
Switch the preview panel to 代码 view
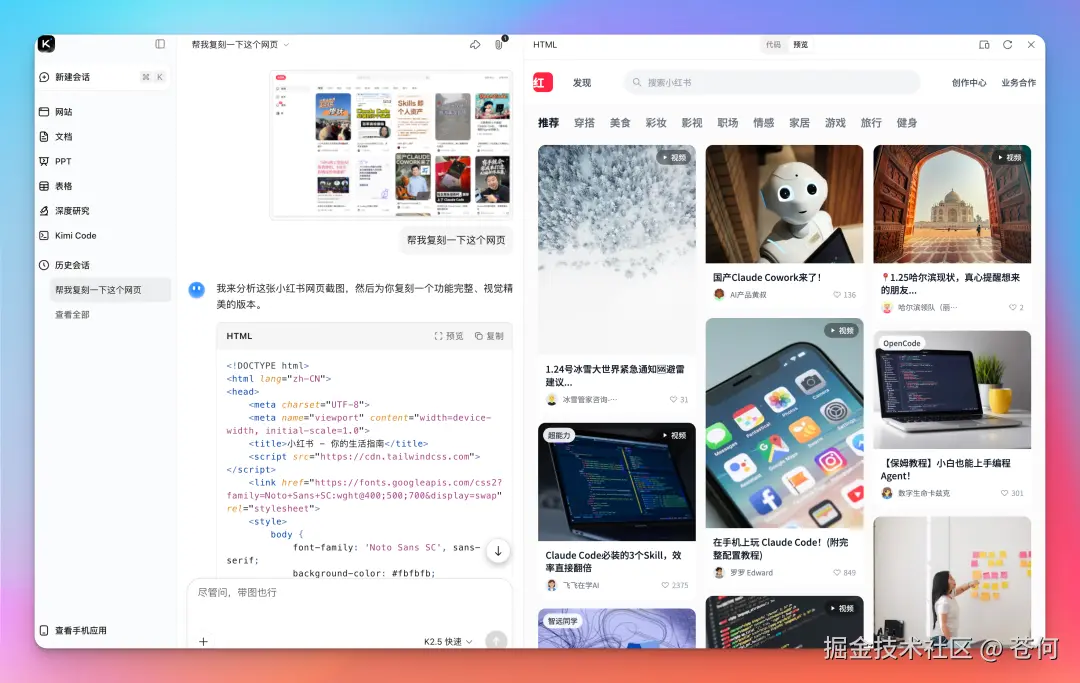tap(773, 44)
